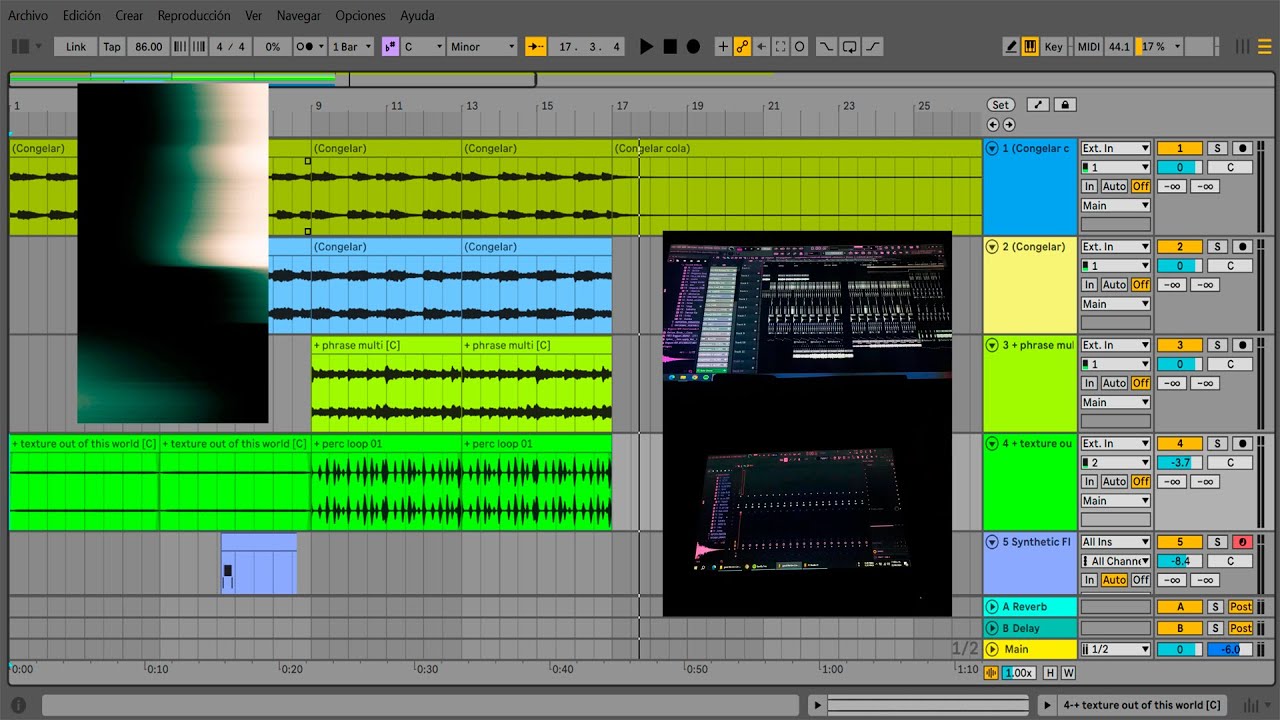1280x720 pixels.
Task: Open track 5 All Ins input dropdown
Action: (1116, 542)
